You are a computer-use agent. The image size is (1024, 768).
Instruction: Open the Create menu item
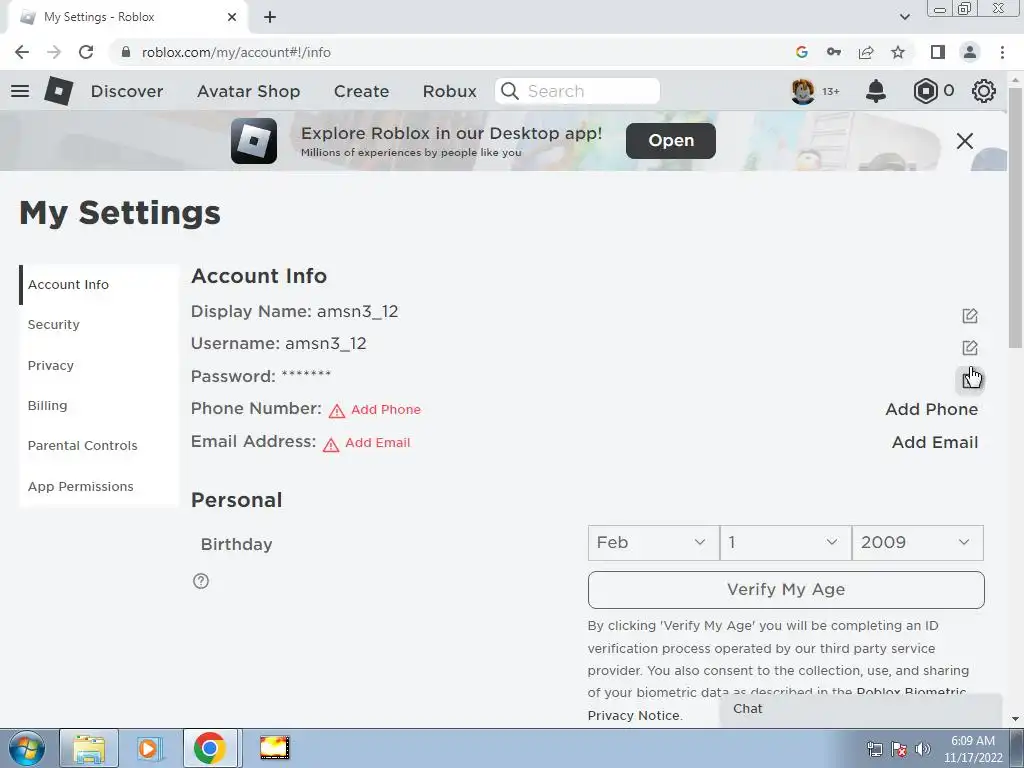pyautogui.click(x=361, y=91)
